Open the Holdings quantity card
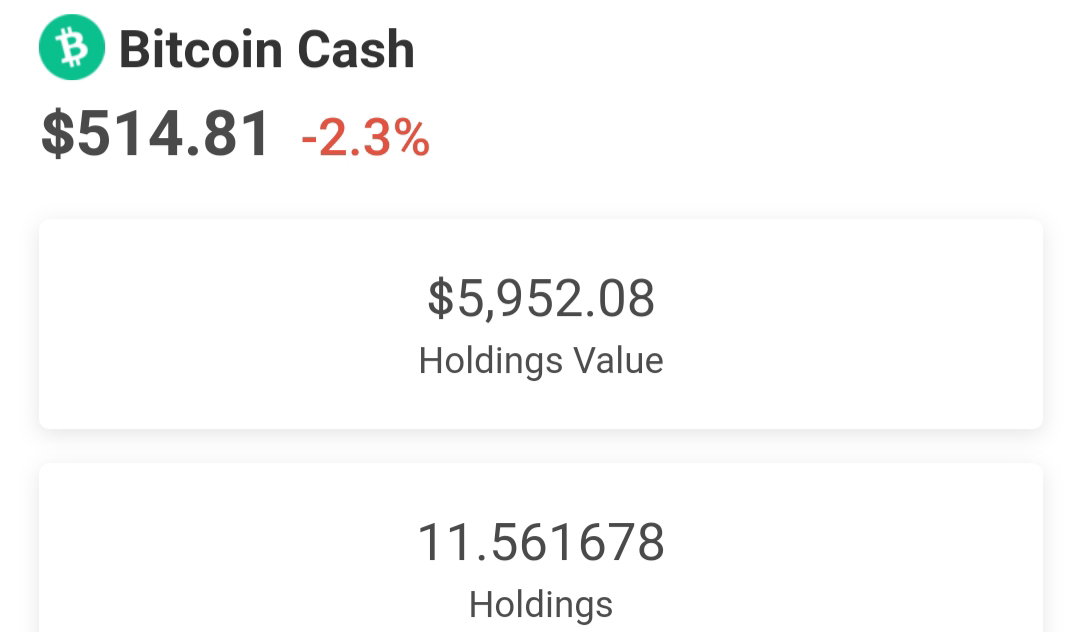 pyautogui.click(x=541, y=548)
